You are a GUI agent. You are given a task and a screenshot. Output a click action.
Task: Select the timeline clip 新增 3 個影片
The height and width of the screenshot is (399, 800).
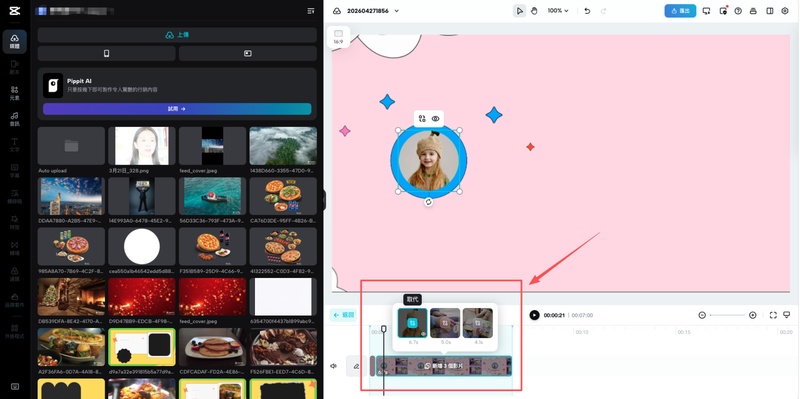tap(444, 366)
